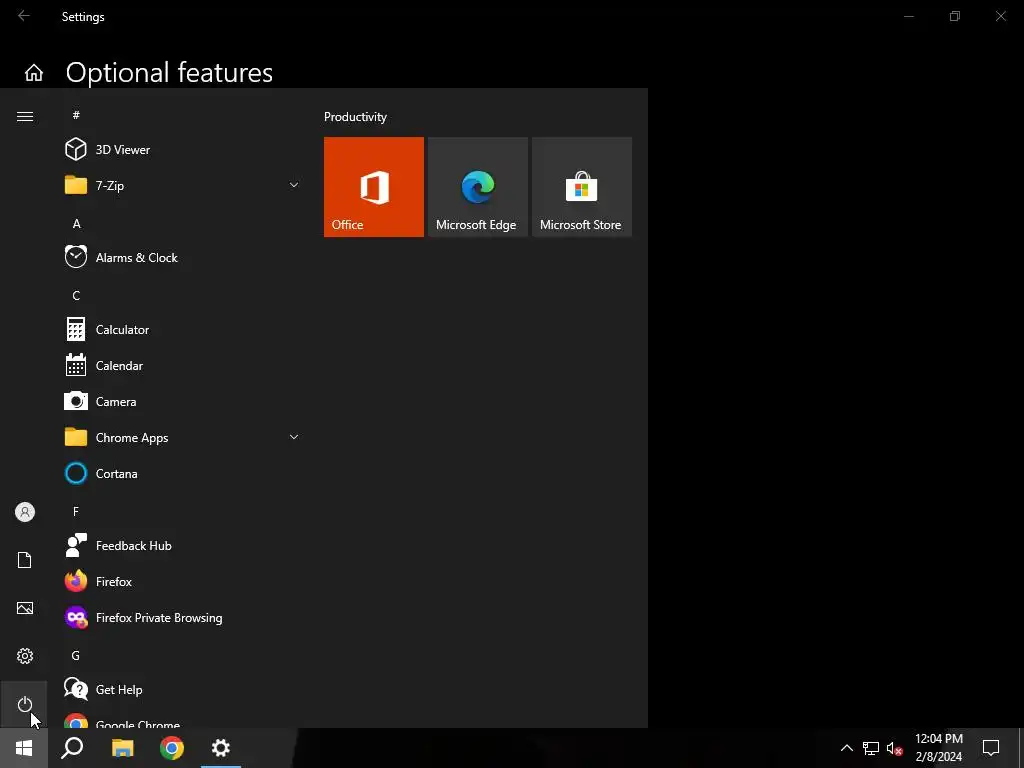Open Google Chrome from the taskbar
The width and height of the screenshot is (1024, 768).
[172, 748]
